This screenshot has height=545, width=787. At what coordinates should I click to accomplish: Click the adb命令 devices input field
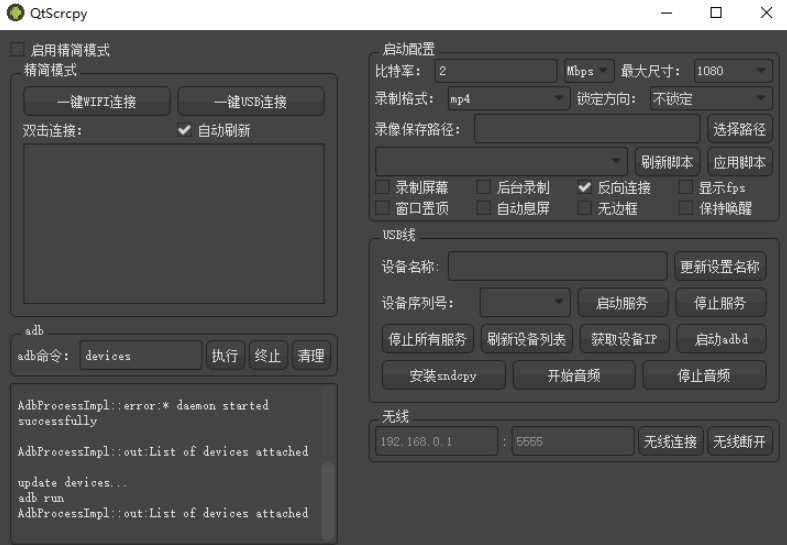coord(141,355)
